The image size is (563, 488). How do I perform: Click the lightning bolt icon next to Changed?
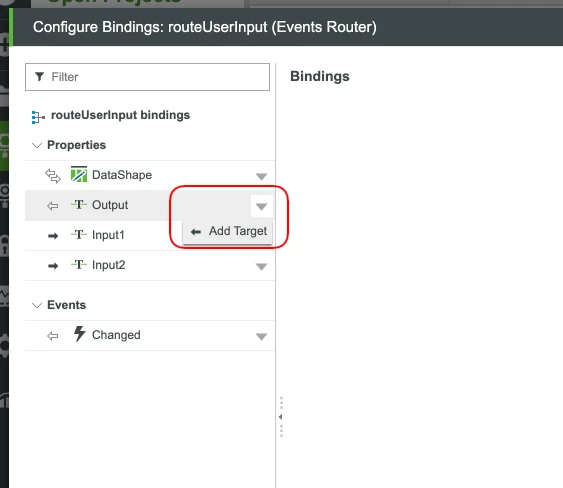click(79, 334)
